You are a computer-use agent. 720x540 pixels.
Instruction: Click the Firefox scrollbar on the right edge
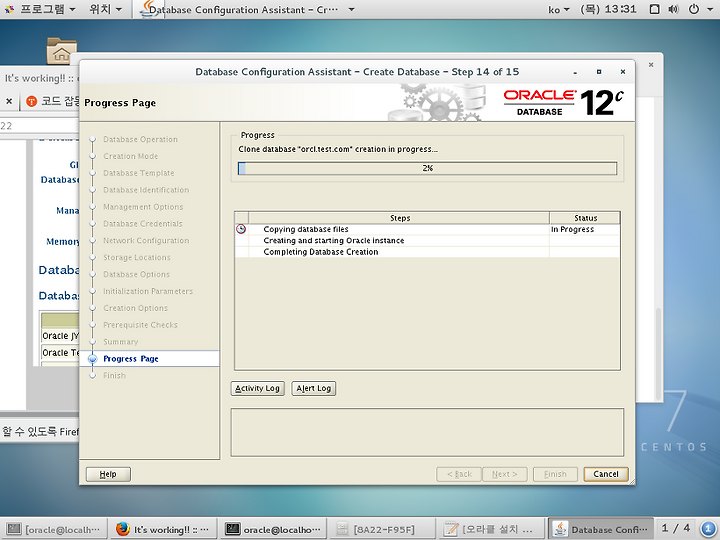658,354
